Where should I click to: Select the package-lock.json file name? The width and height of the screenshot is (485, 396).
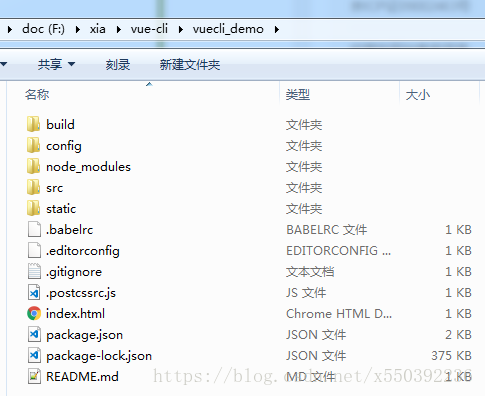[99, 356]
